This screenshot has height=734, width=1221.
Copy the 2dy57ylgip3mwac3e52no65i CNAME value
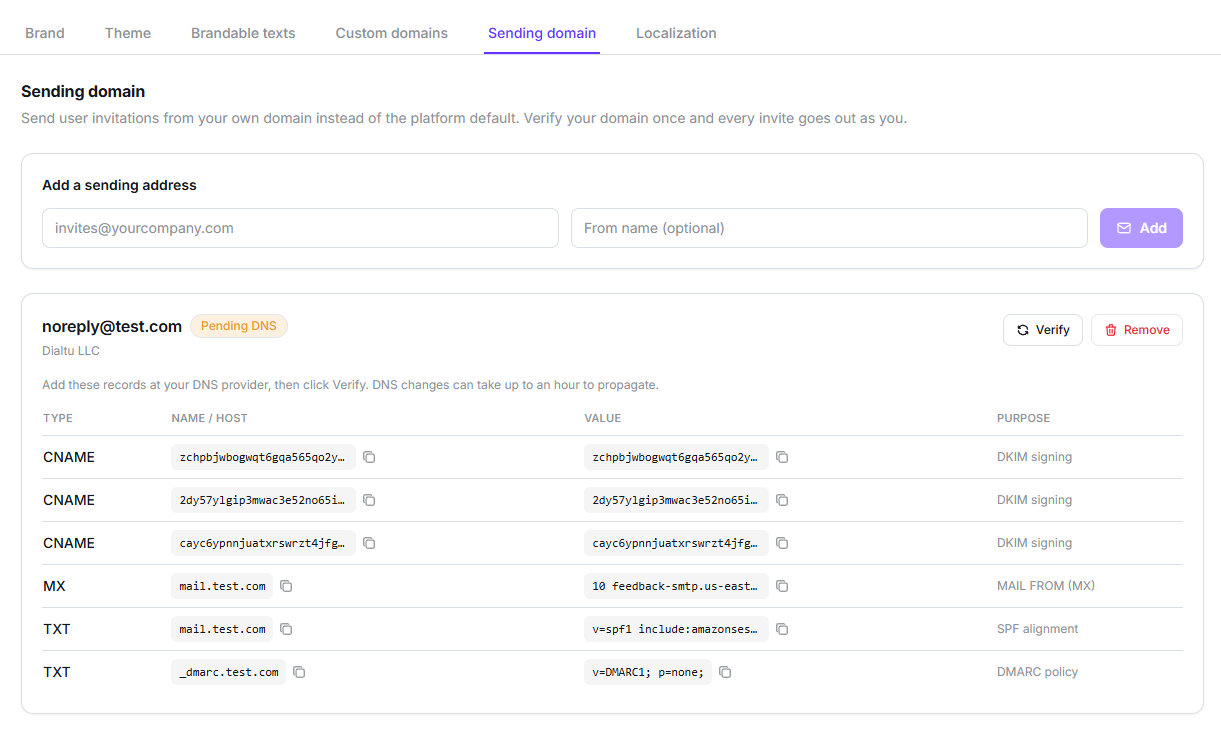tap(782, 500)
